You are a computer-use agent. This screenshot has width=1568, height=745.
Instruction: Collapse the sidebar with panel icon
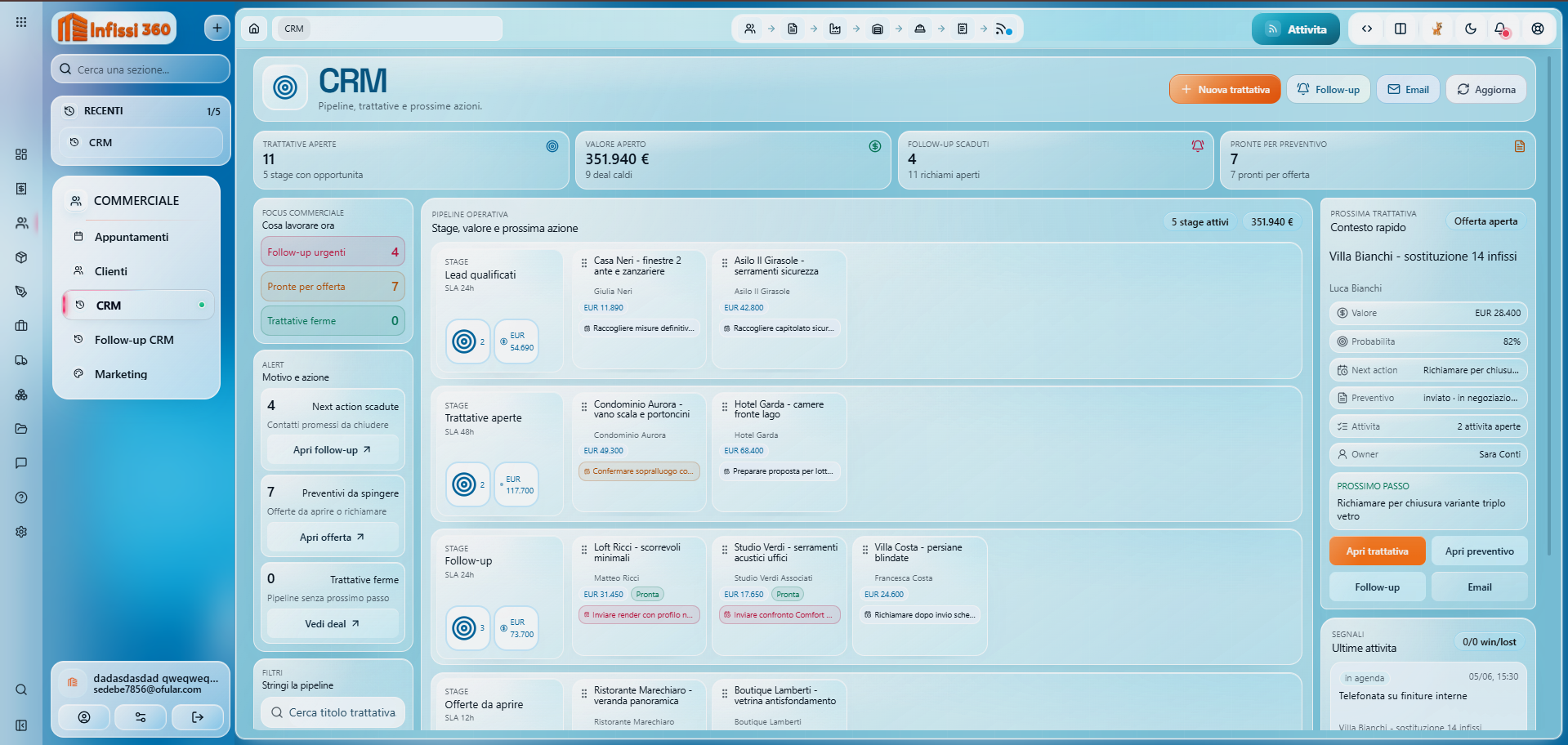click(x=21, y=725)
